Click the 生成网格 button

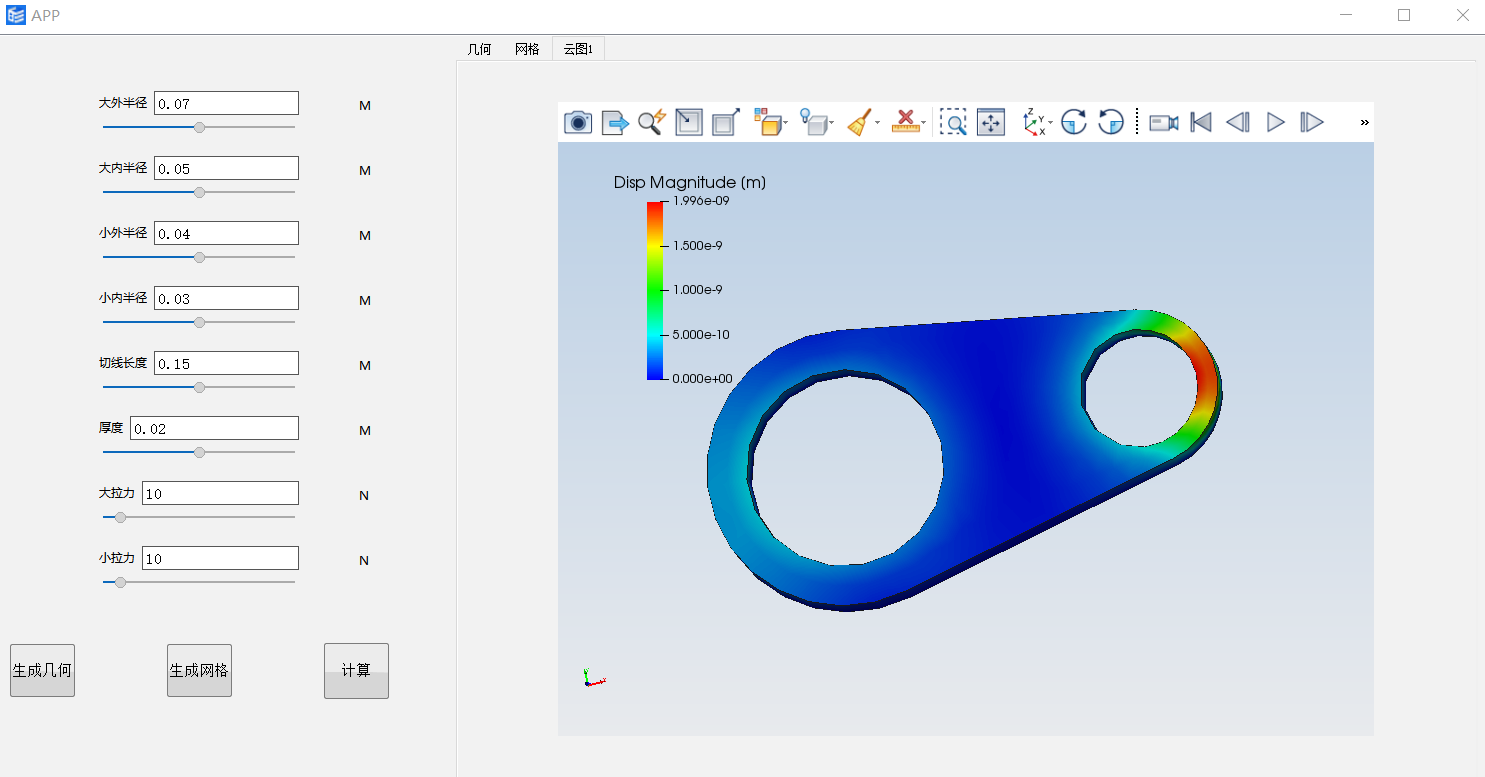click(199, 670)
